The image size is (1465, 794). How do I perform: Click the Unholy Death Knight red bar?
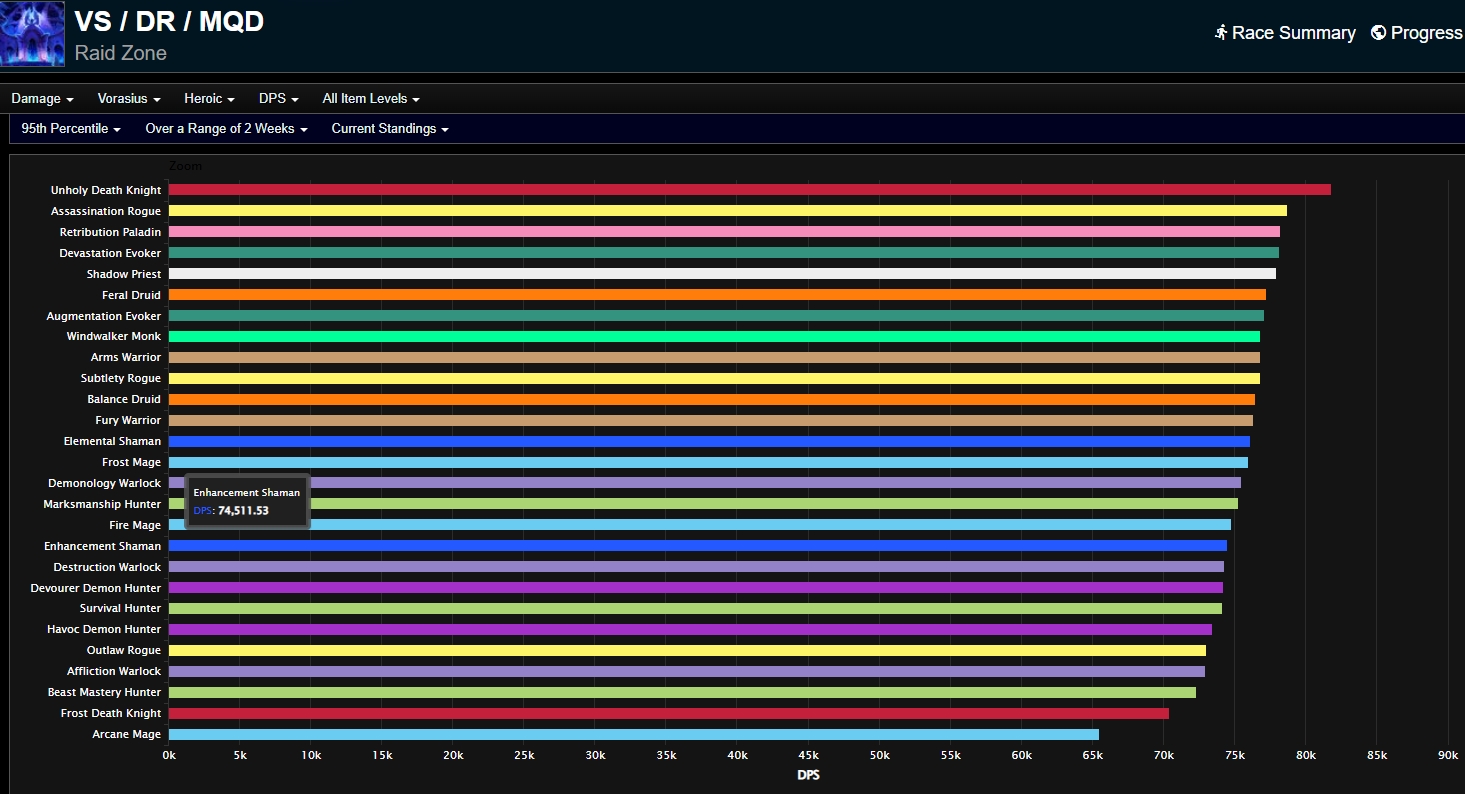coord(749,190)
